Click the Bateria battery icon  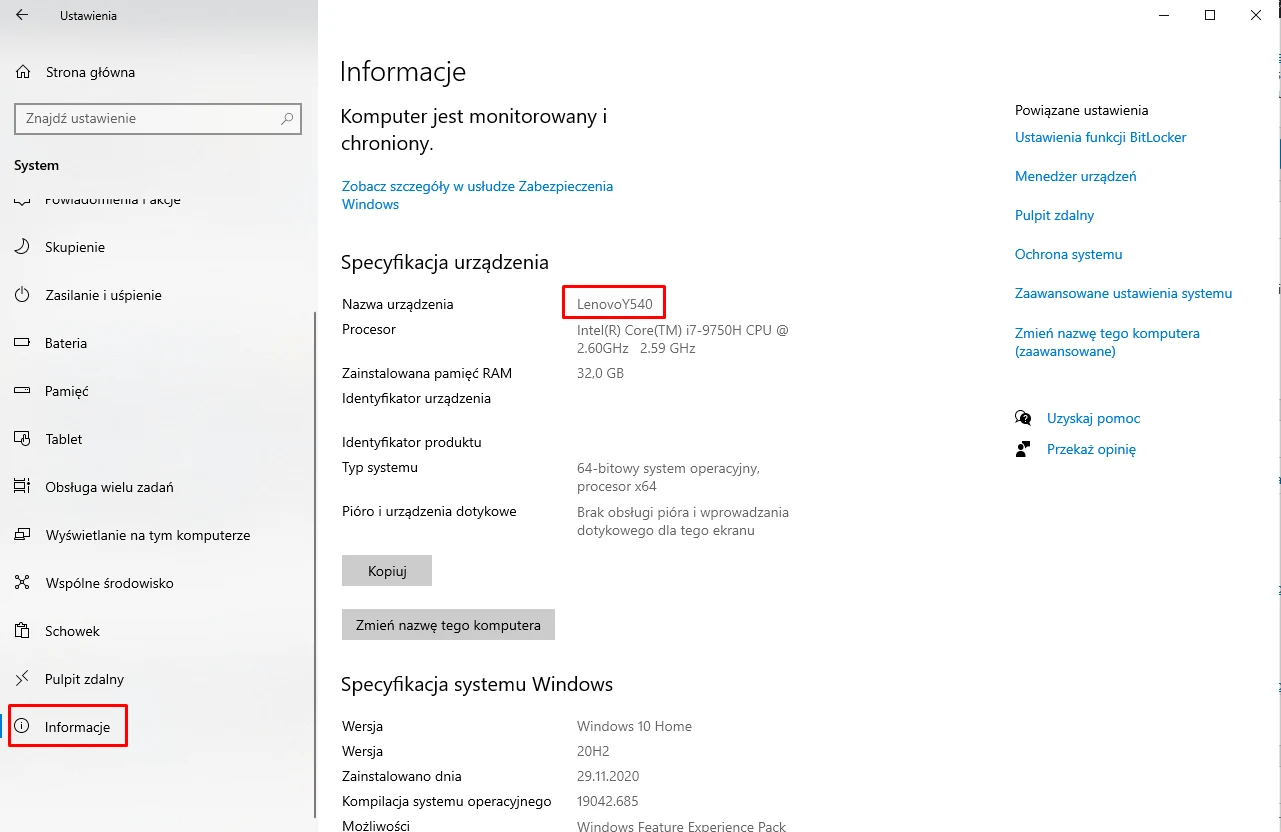pos(23,343)
